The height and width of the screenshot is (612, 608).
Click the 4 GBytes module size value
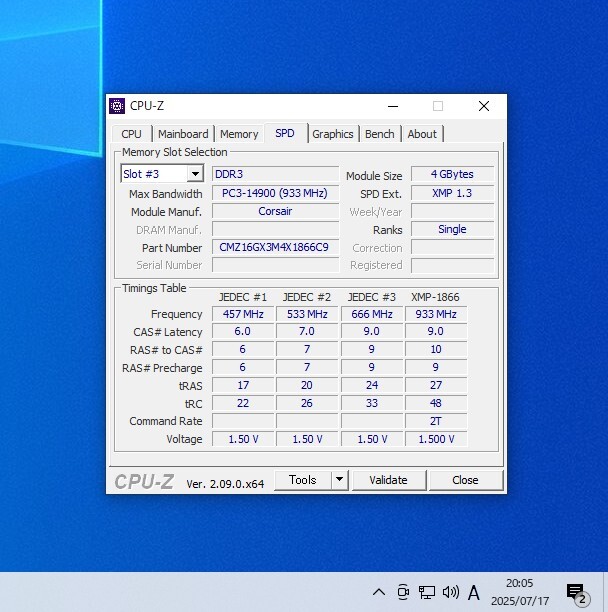(x=452, y=174)
